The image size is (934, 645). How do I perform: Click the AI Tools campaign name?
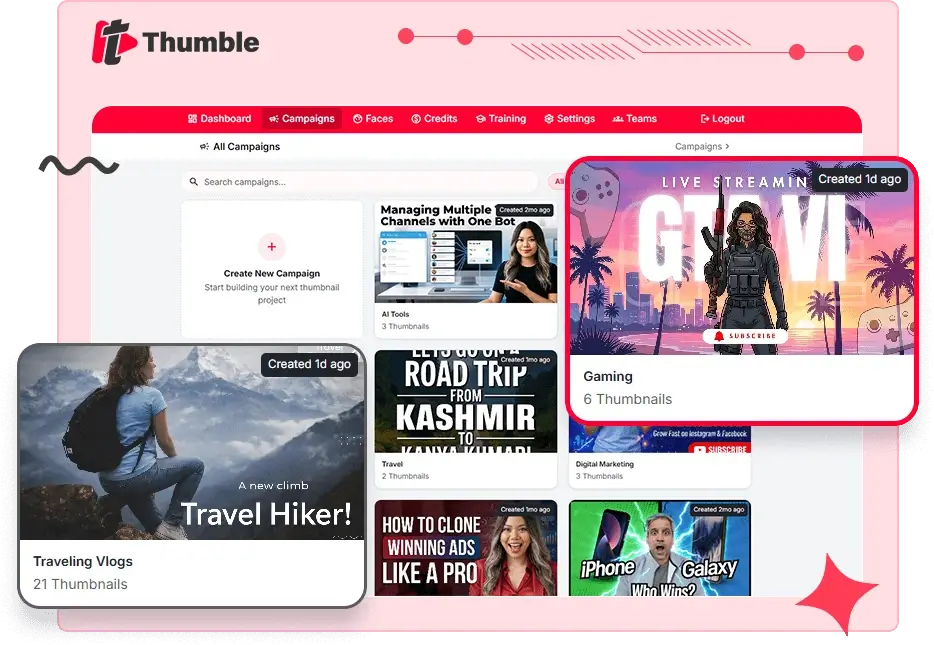(x=396, y=314)
